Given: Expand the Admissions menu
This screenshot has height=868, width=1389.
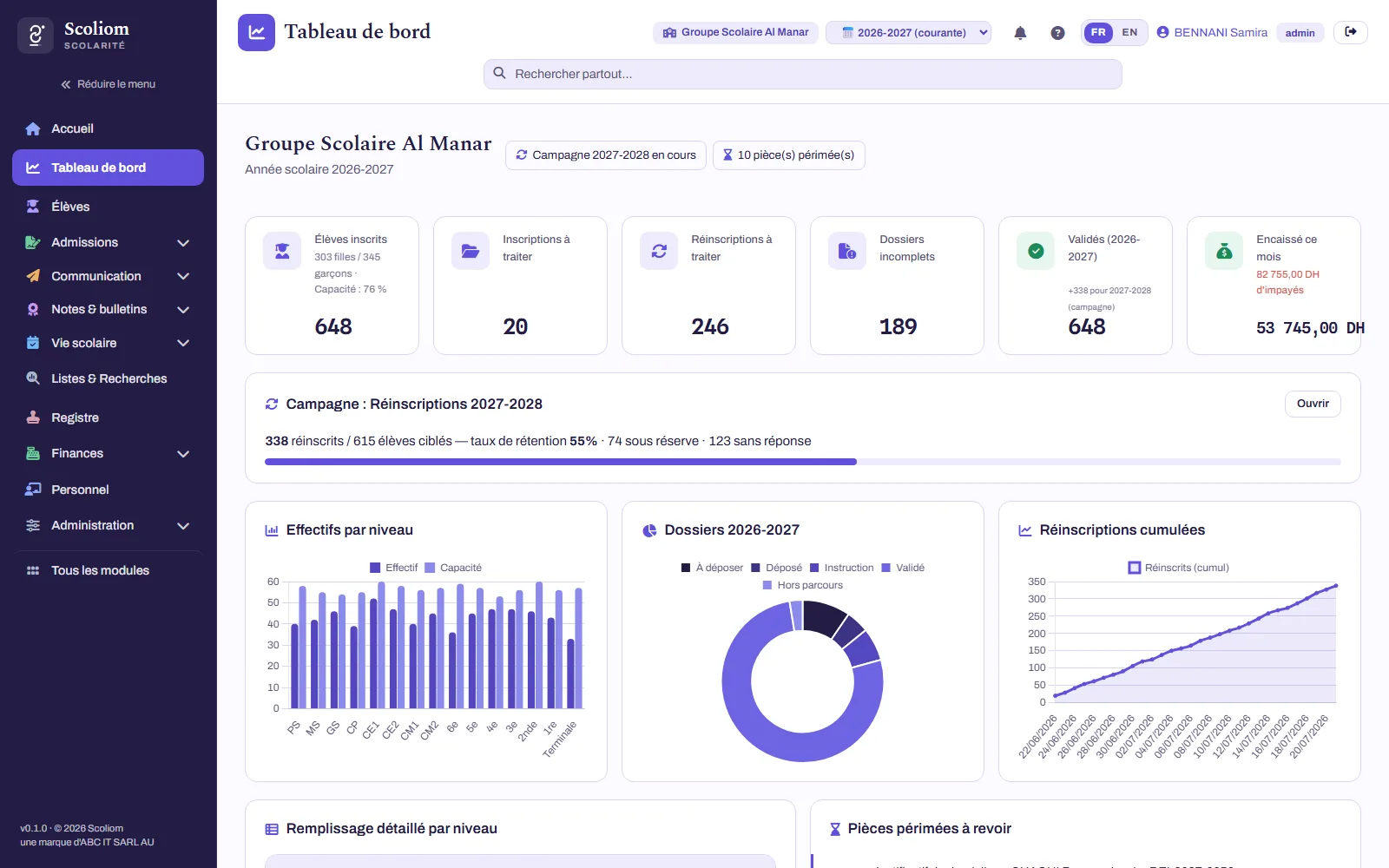Looking at the screenshot, I should [x=108, y=242].
